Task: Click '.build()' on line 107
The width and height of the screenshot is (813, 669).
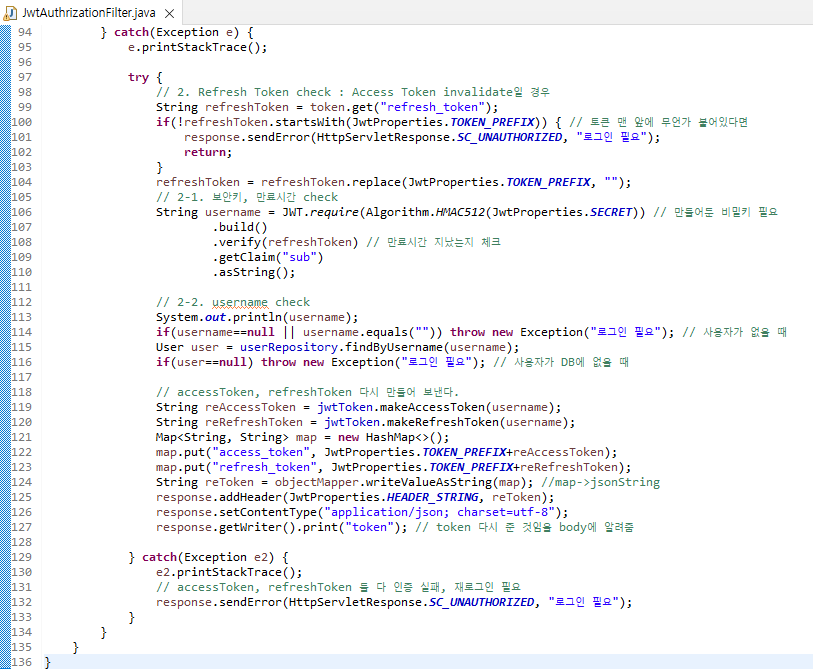Action: (240, 227)
